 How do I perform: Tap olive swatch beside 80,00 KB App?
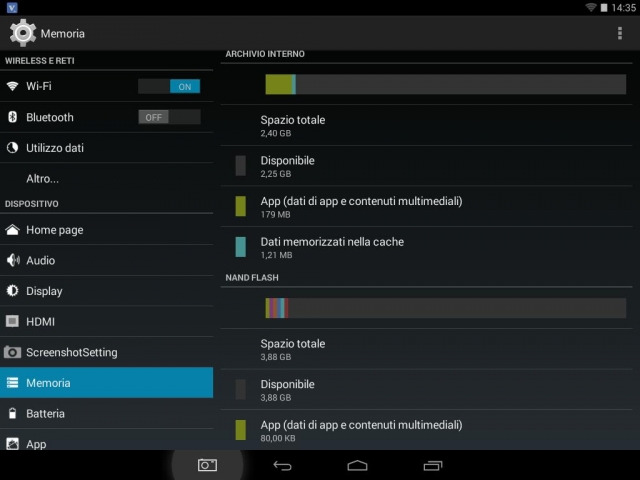pos(241,430)
